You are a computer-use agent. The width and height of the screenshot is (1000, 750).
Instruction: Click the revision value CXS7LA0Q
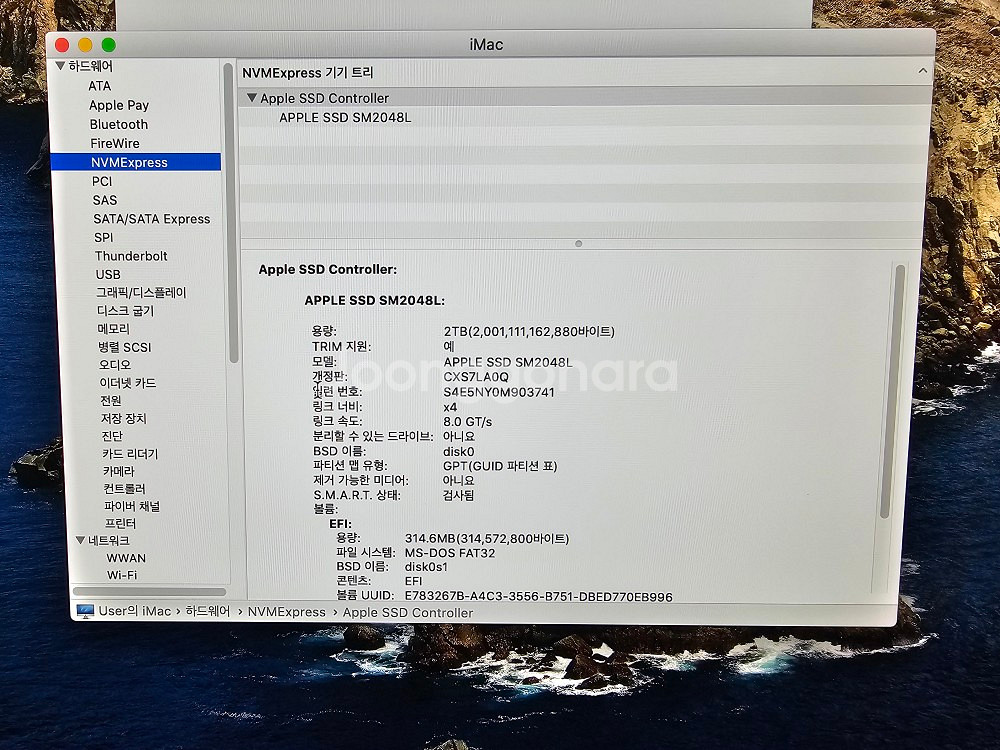[476, 377]
